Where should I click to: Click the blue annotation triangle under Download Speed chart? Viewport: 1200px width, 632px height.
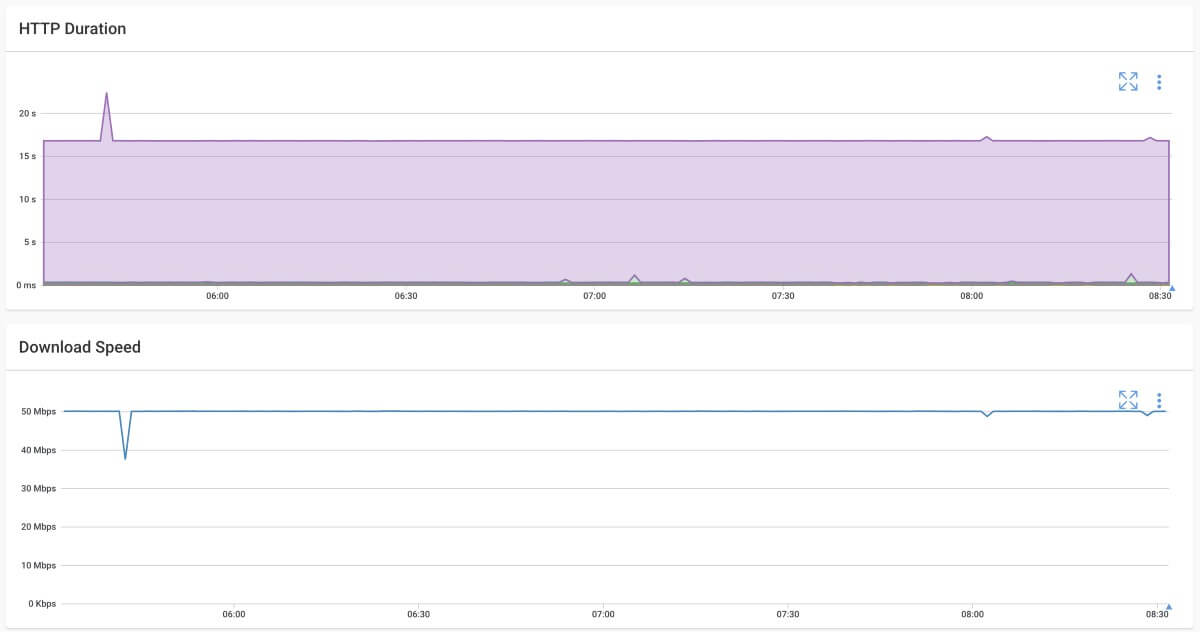tap(1168, 604)
